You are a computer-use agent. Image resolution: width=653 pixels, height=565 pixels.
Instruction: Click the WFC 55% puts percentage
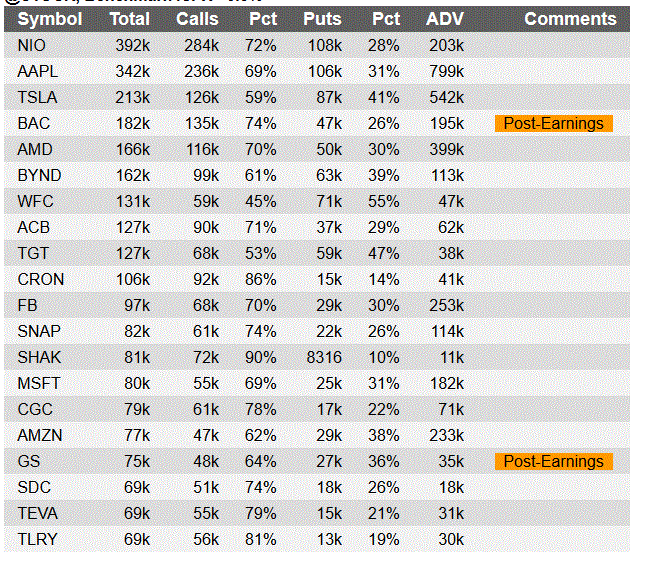(384, 202)
